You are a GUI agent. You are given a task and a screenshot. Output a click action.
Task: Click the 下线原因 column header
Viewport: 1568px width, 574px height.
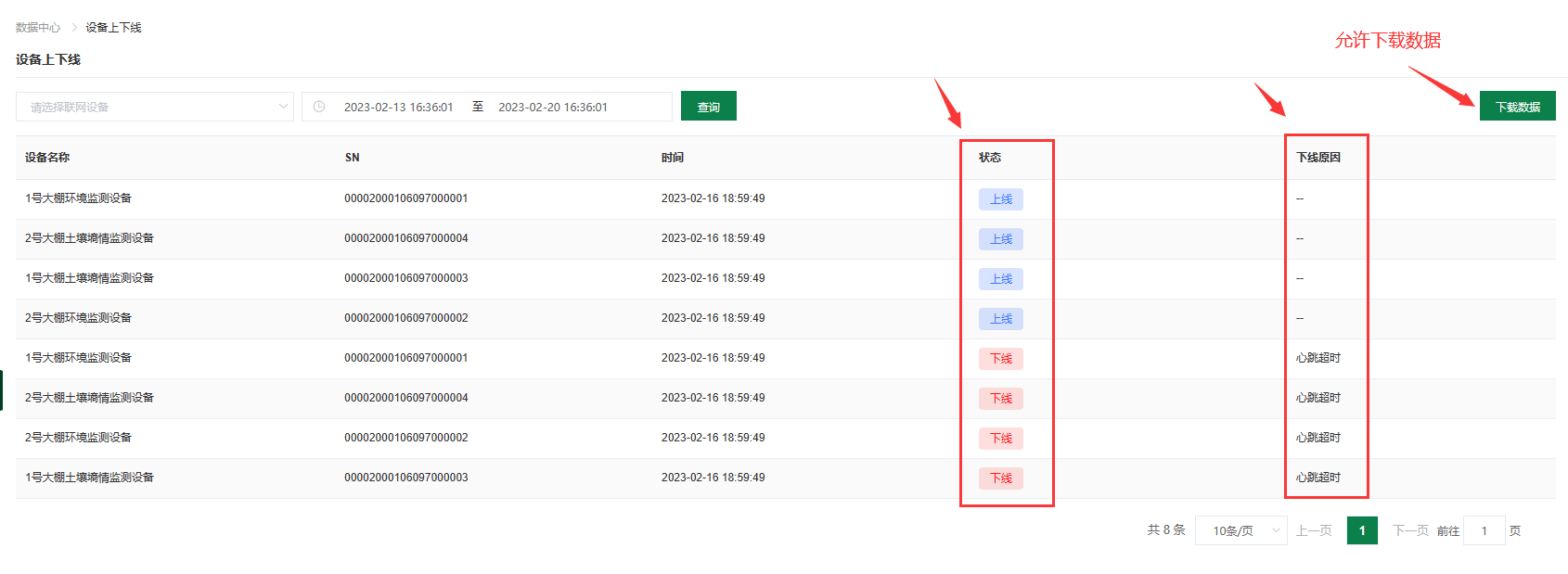tap(1318, 158)
